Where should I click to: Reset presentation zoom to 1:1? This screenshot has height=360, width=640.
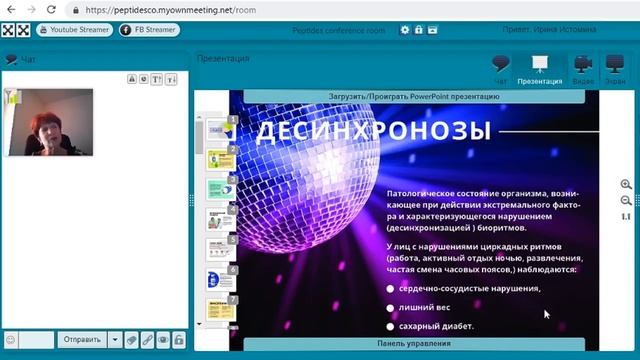[626, 216]
